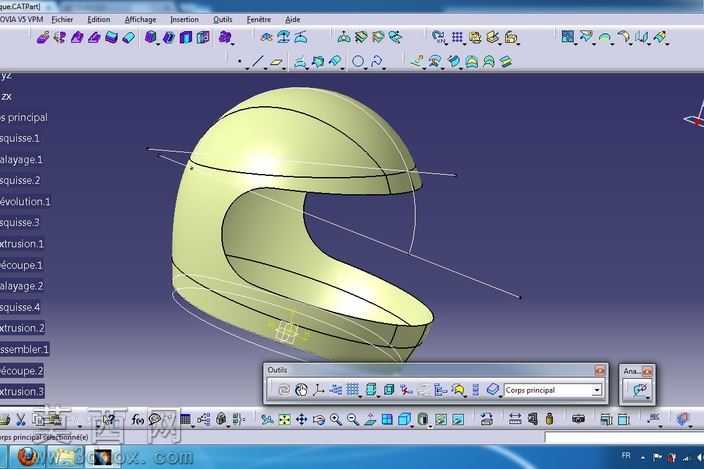This screenshot has width=704, height=469.
Task: Open the Outils menu
Action: tap(222, 19)
